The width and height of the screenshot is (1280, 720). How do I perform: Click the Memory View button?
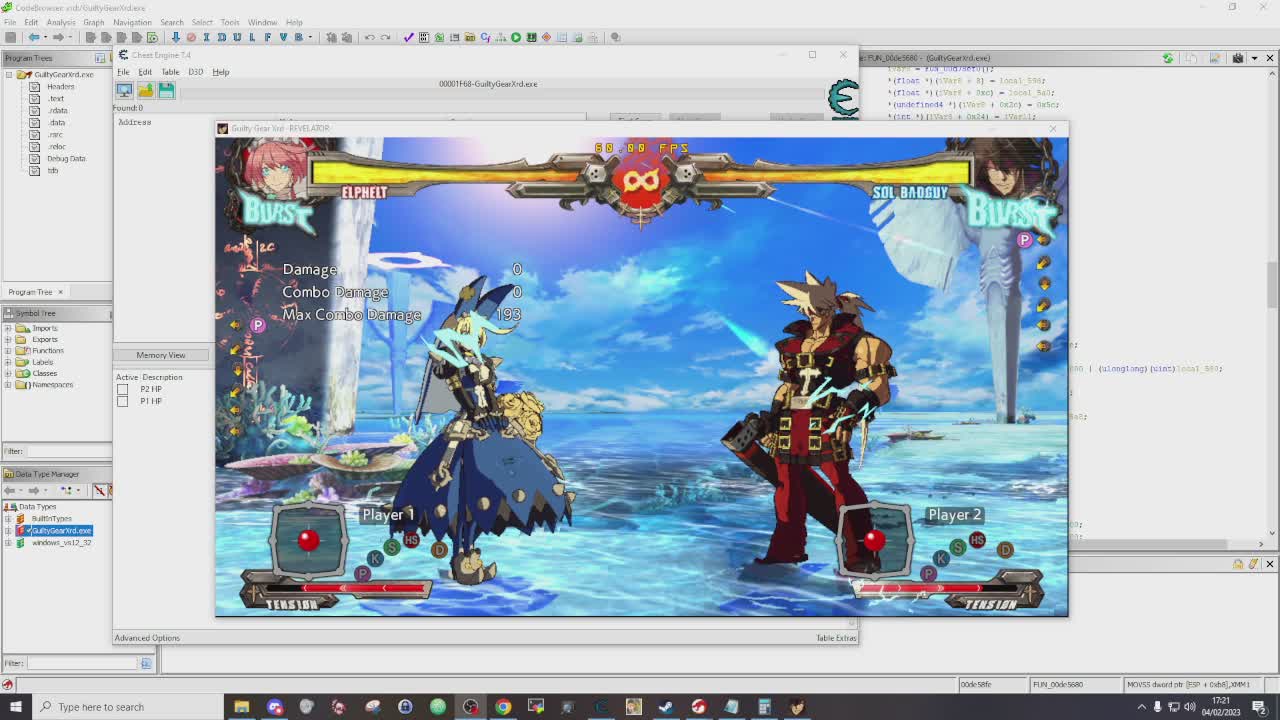click(x=161, y=355)
